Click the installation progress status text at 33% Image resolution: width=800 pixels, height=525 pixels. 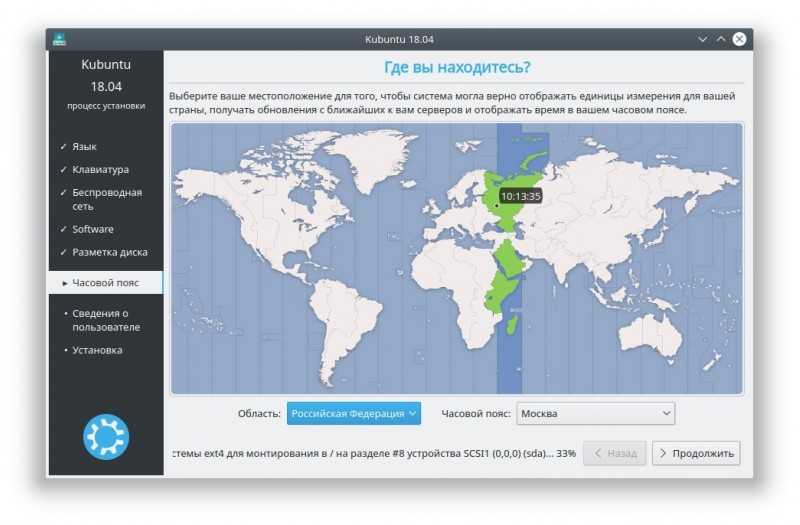(374, 453)
